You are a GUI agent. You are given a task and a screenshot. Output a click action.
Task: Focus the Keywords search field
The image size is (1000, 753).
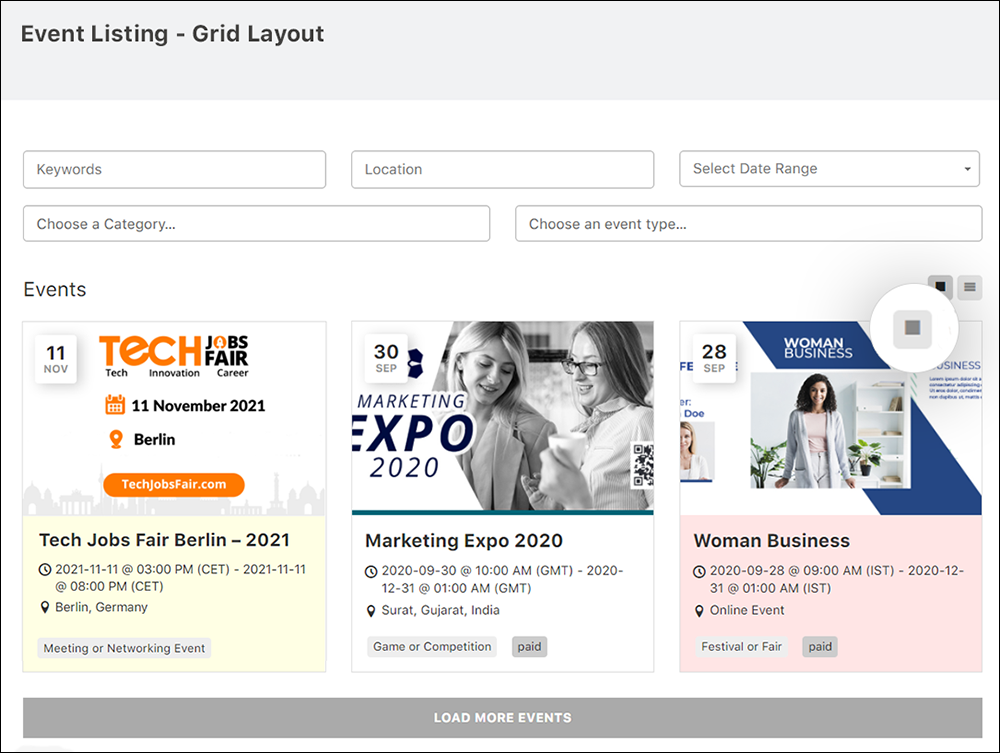(x=174, y=170)
